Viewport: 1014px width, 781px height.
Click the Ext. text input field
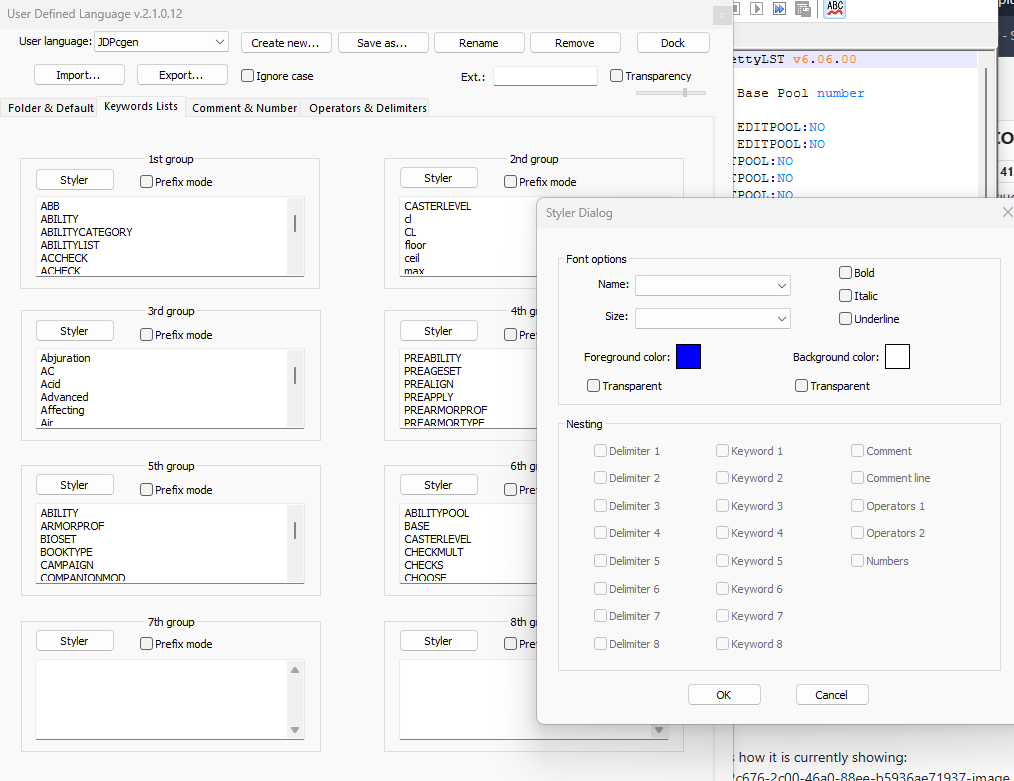[x=544, y=76]
